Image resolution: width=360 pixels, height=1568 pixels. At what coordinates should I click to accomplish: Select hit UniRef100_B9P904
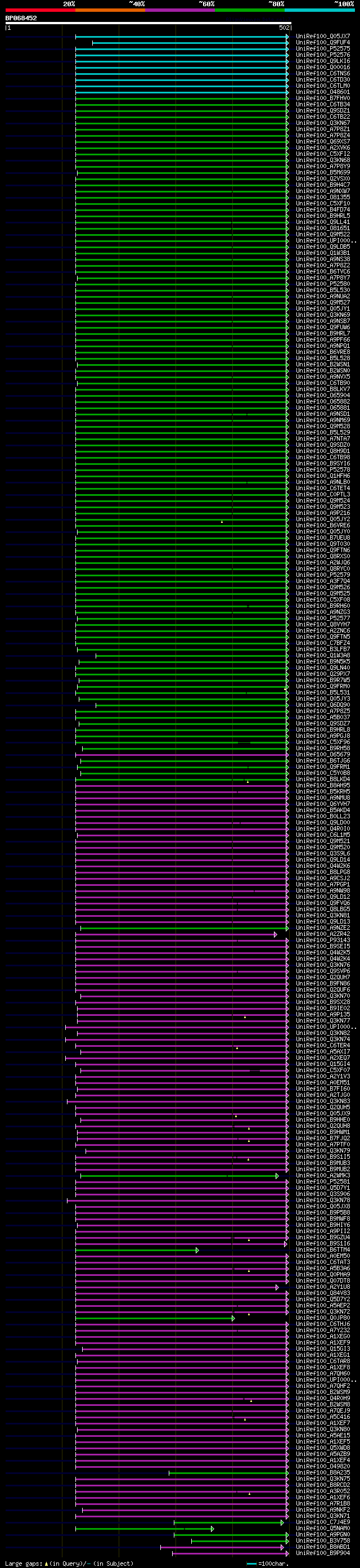pos(323,1553)
